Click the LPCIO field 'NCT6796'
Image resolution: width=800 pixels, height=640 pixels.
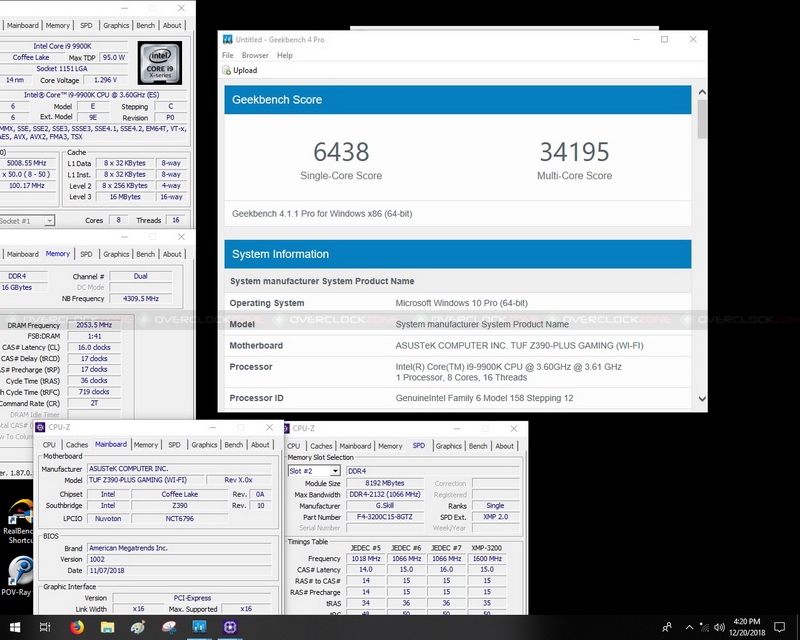(x=180, y=519)
